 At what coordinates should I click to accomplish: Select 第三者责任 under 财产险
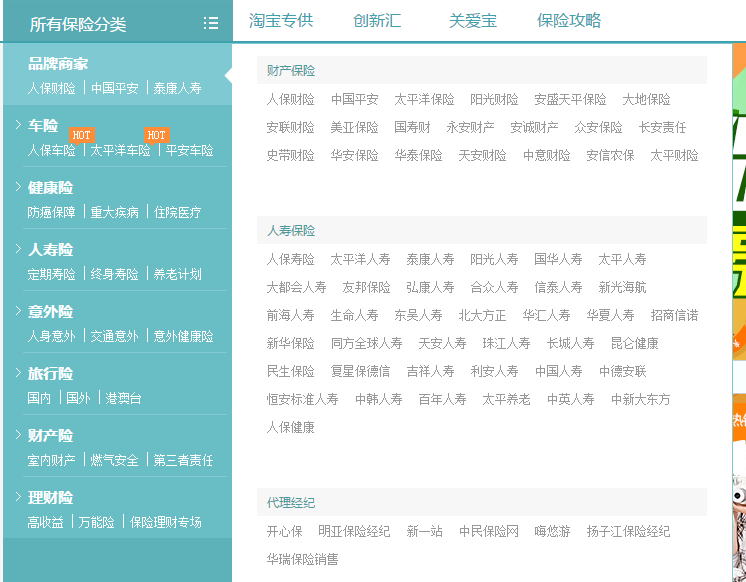click(183, 460)
